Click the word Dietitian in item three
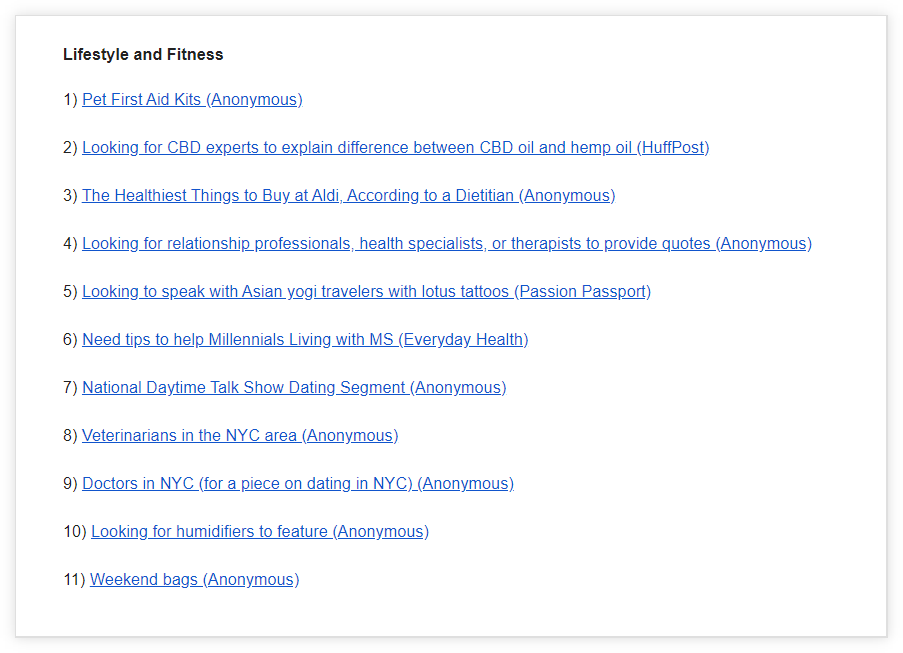 click(484, 196)
